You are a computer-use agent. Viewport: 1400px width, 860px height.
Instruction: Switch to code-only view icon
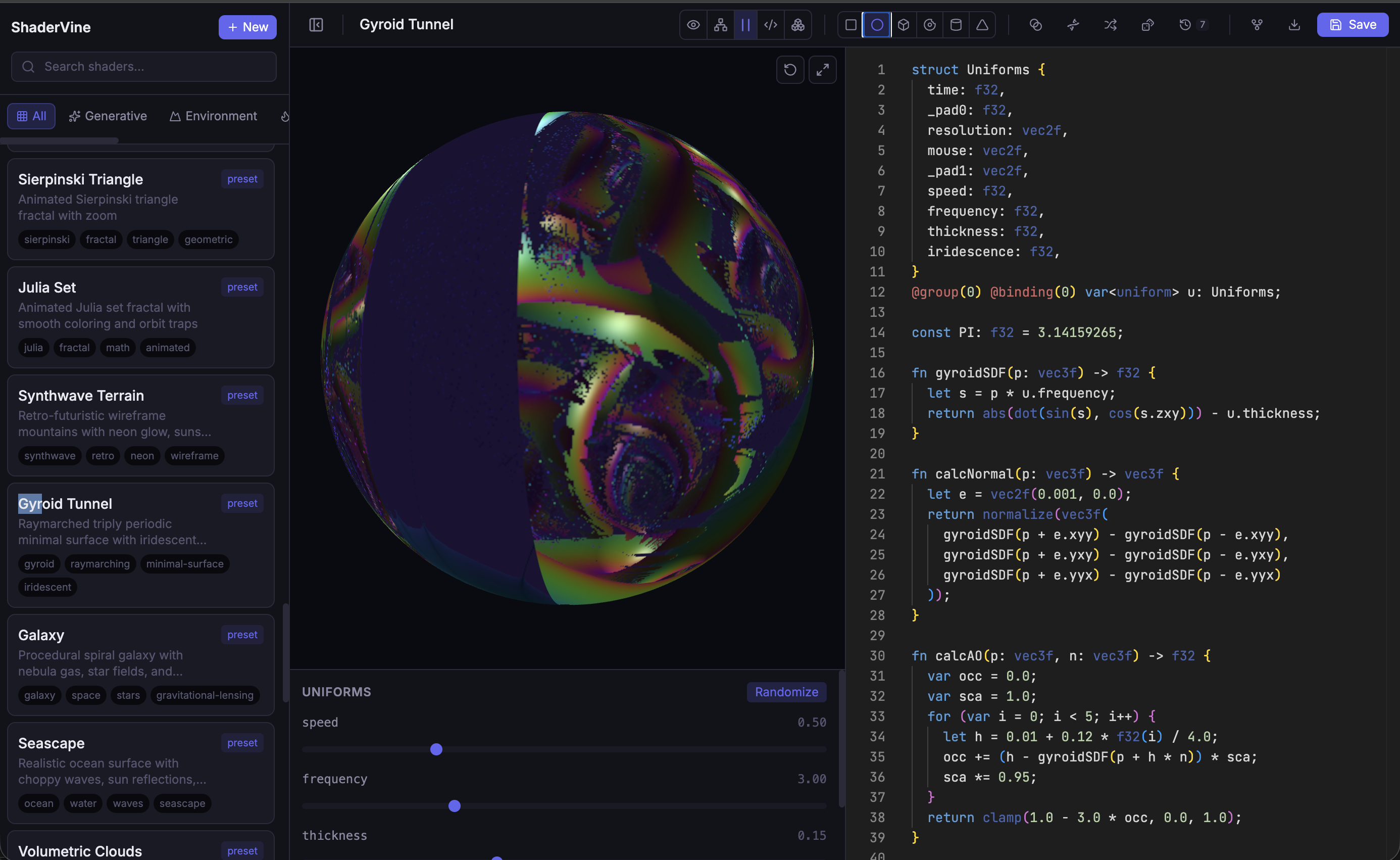(771, 25)
